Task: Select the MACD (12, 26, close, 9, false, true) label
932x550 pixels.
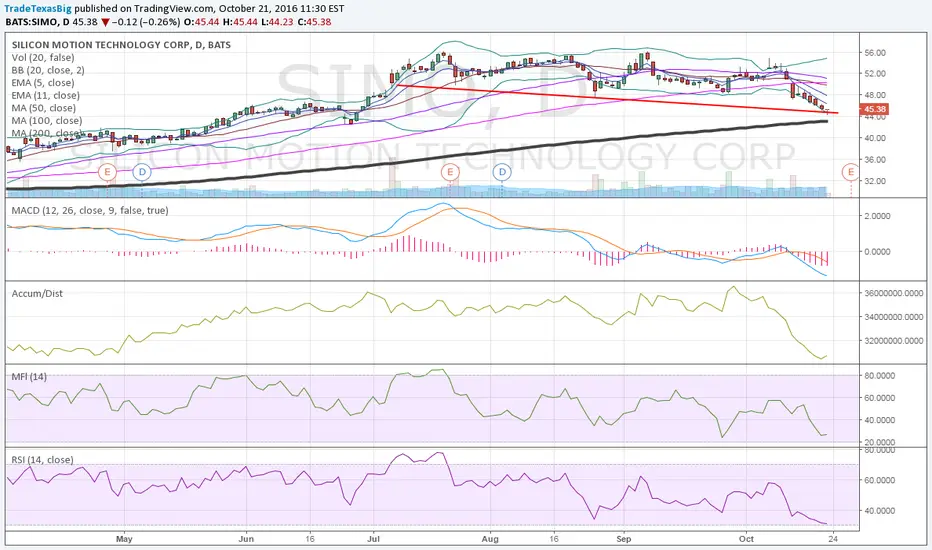Action: (90, 210)
